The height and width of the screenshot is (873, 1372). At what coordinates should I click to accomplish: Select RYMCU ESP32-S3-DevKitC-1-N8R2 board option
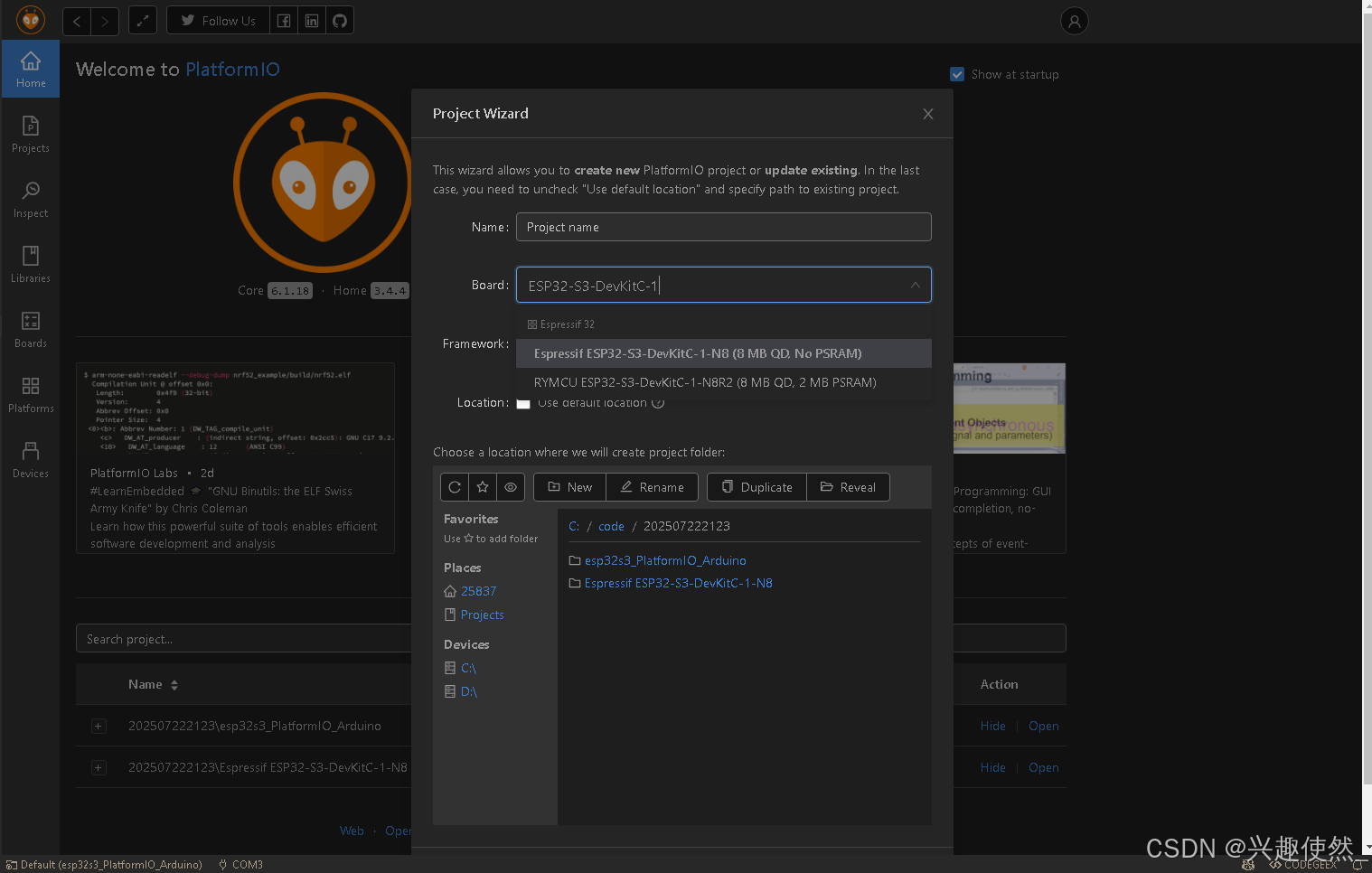point(723,382)
